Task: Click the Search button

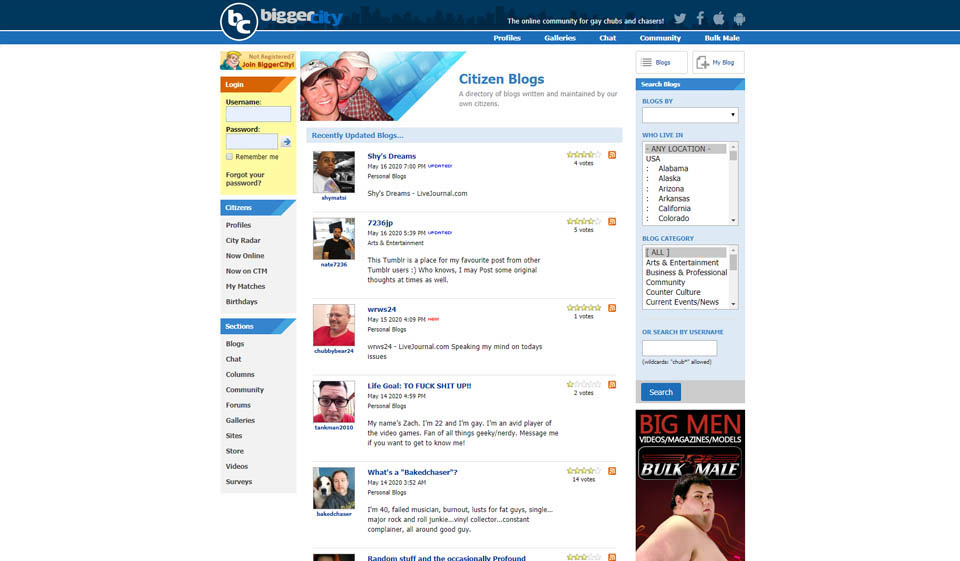Action: click(x=661, y=392)
